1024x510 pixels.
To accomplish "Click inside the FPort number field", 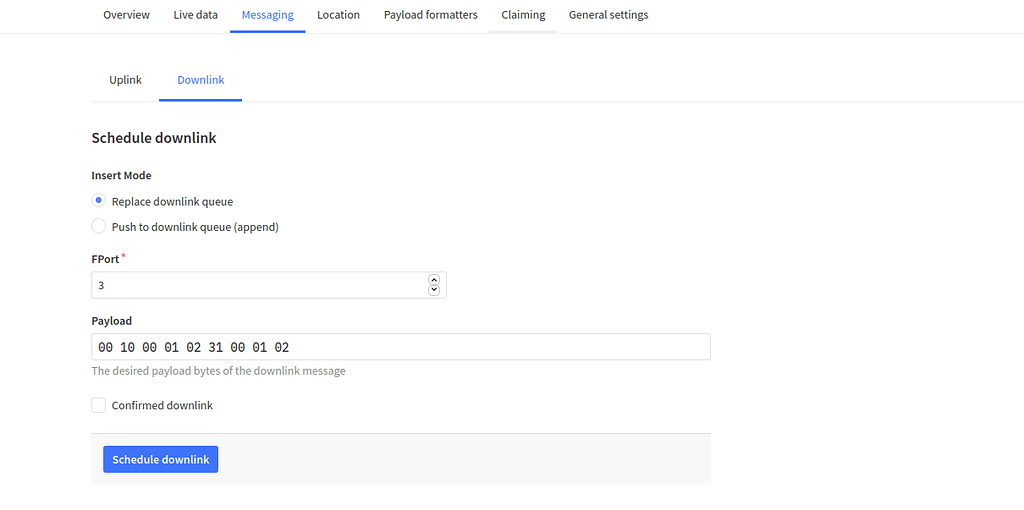I will coord(255,285).
